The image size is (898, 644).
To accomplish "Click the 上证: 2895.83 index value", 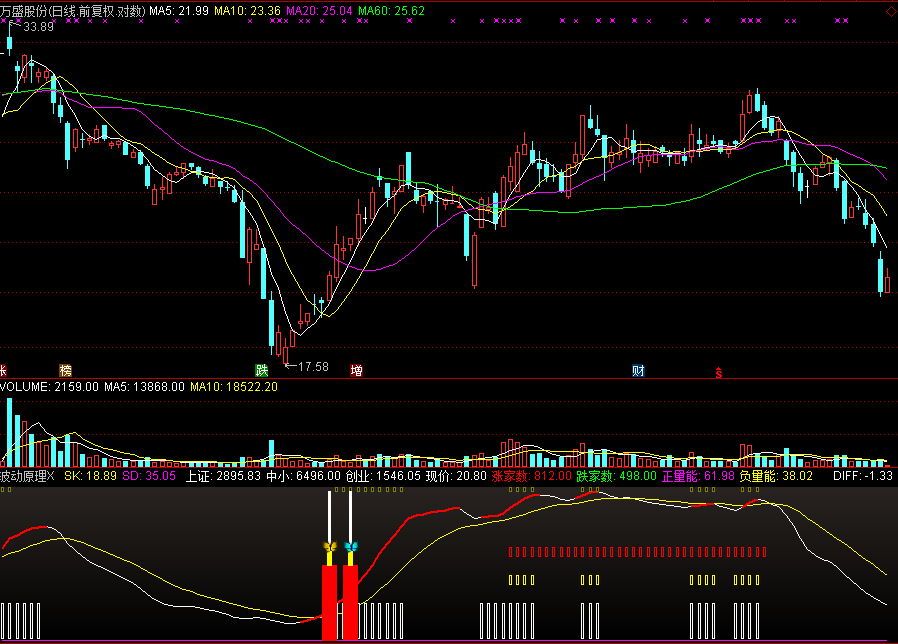I will (223, 476).
